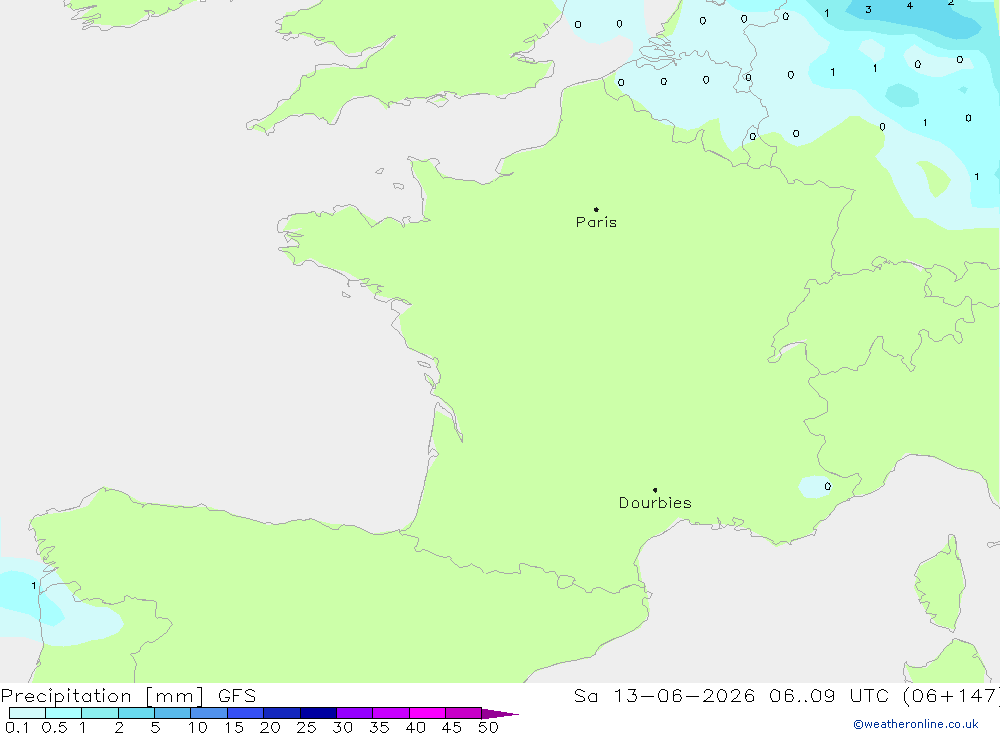1000x733 pixels.
Task: Click the 0 value in southeast France patch
Action: pos(827,486)
